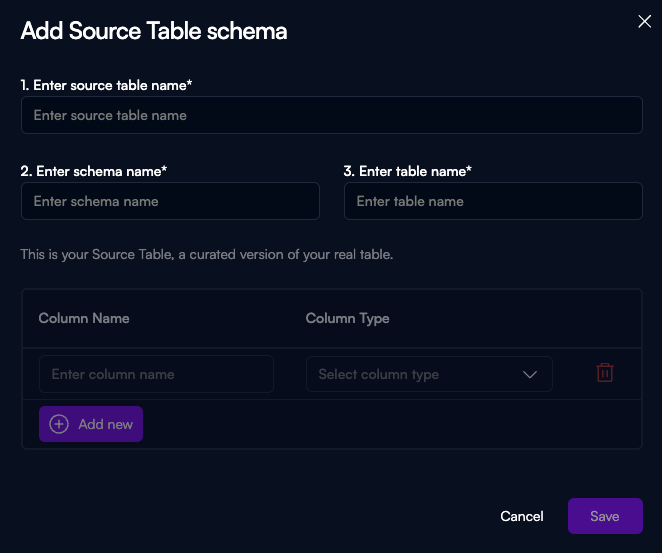Viewport: 662px width, 553px height.
Task: Cancel adding the source table schema
Action: pos(522,516)
